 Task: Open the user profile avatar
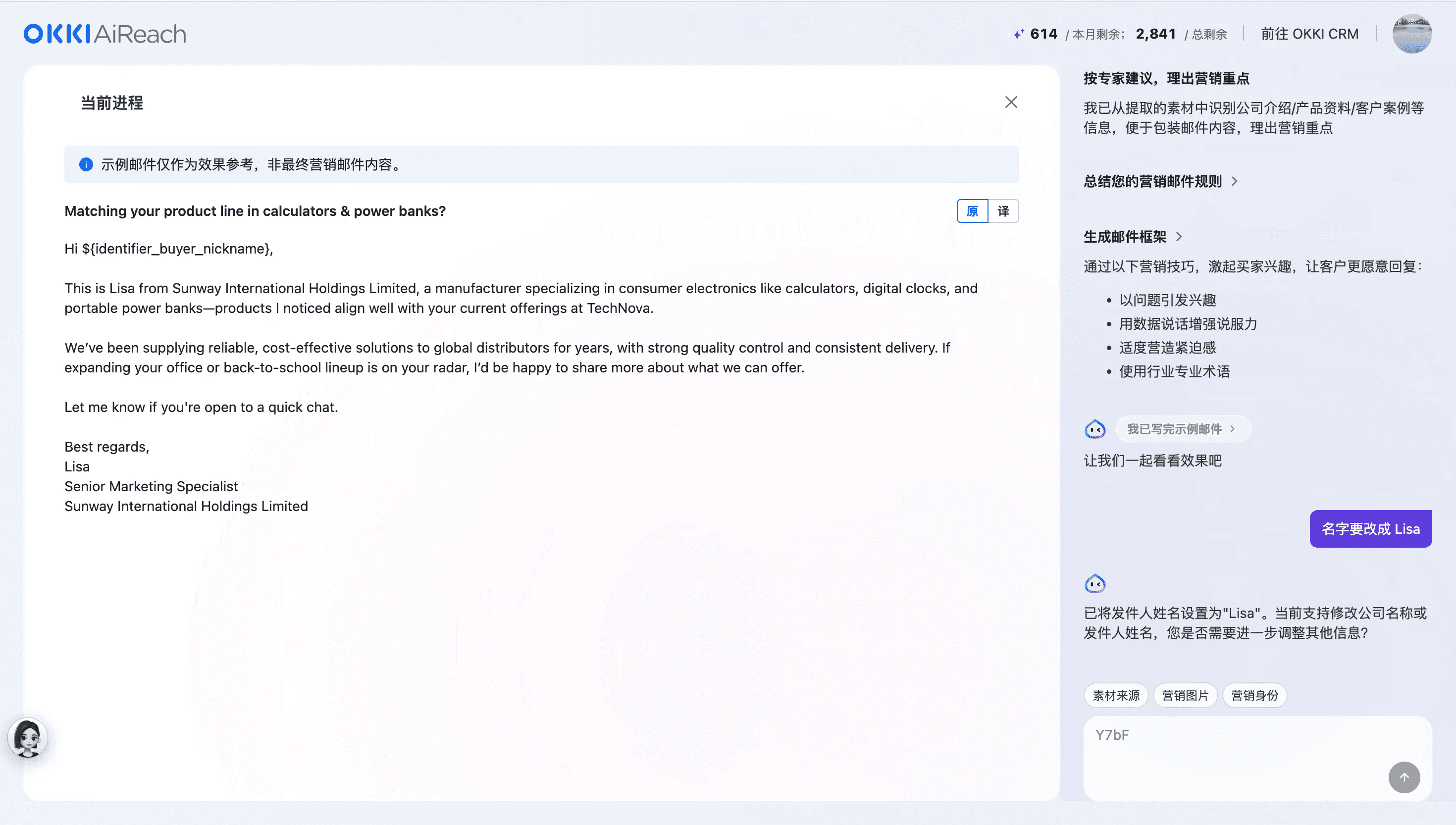point(1411,34)
